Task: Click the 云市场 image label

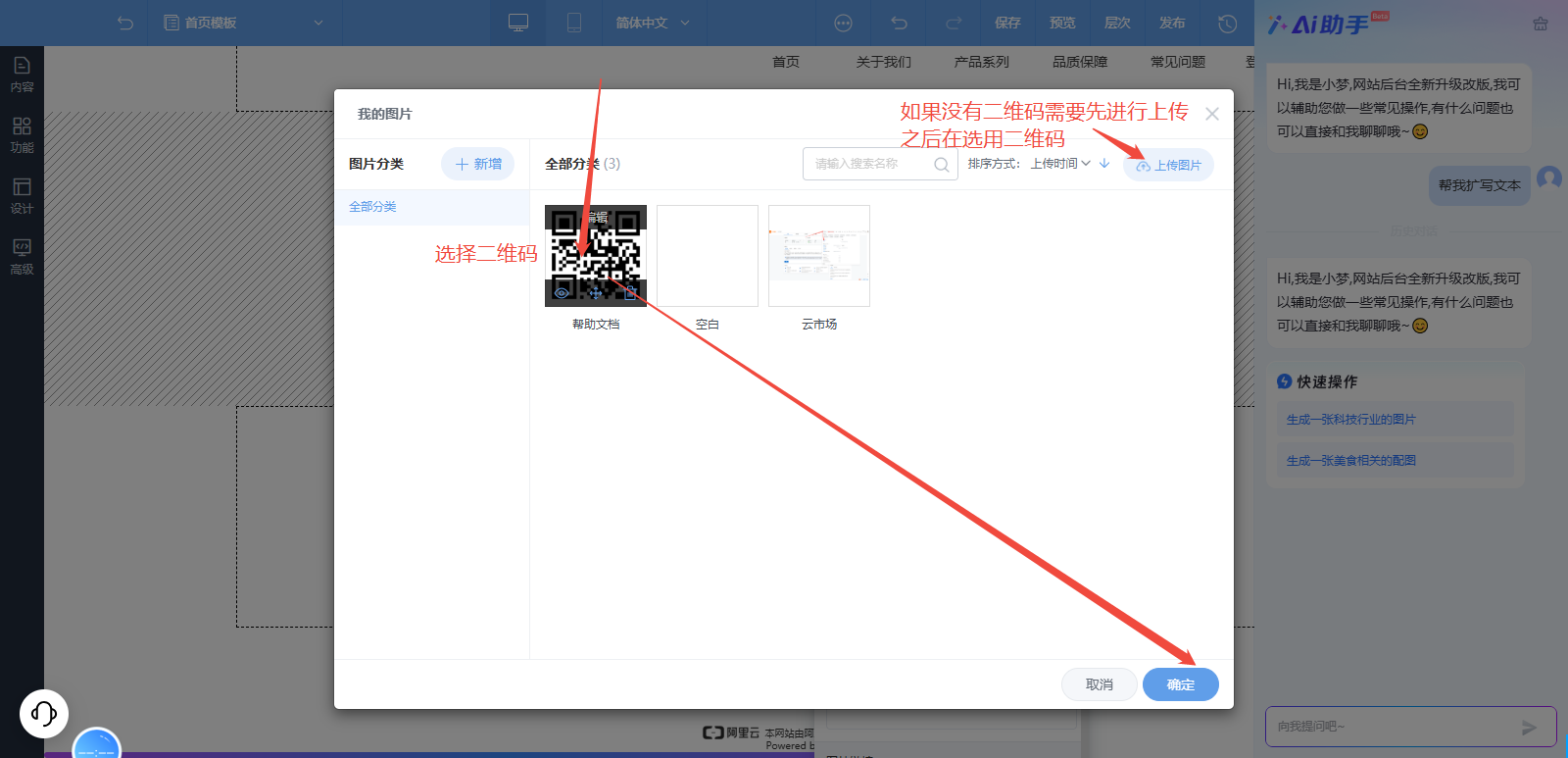Action: point(819,325)
